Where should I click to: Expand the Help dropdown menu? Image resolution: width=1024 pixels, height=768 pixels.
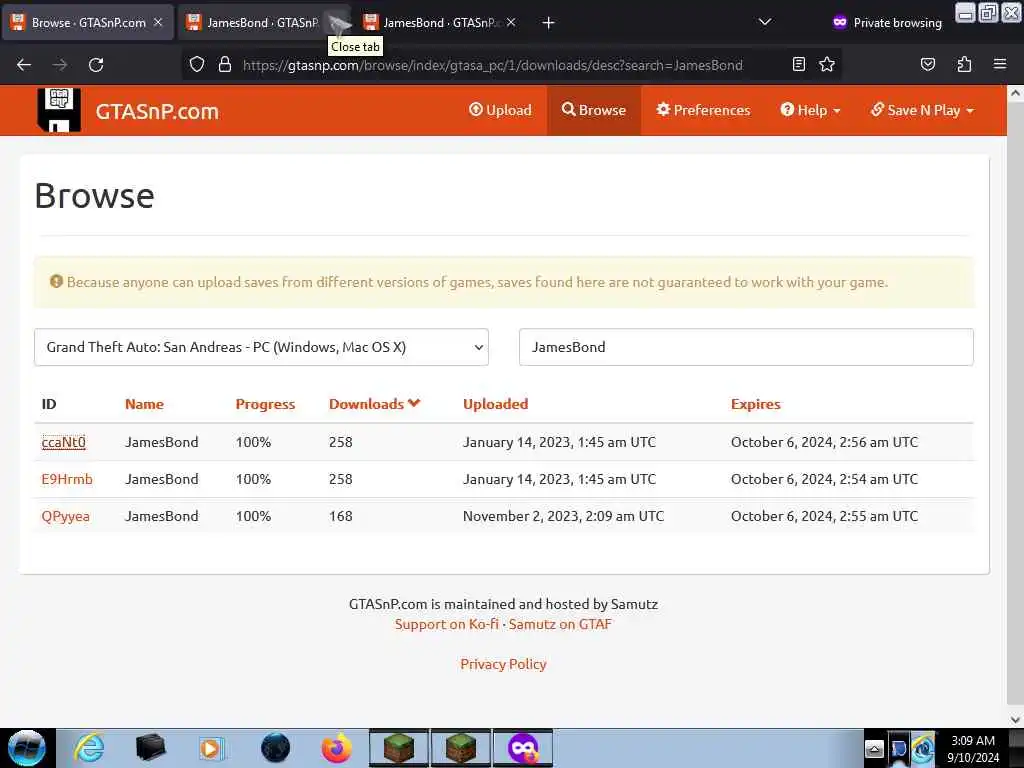[810, 110]
